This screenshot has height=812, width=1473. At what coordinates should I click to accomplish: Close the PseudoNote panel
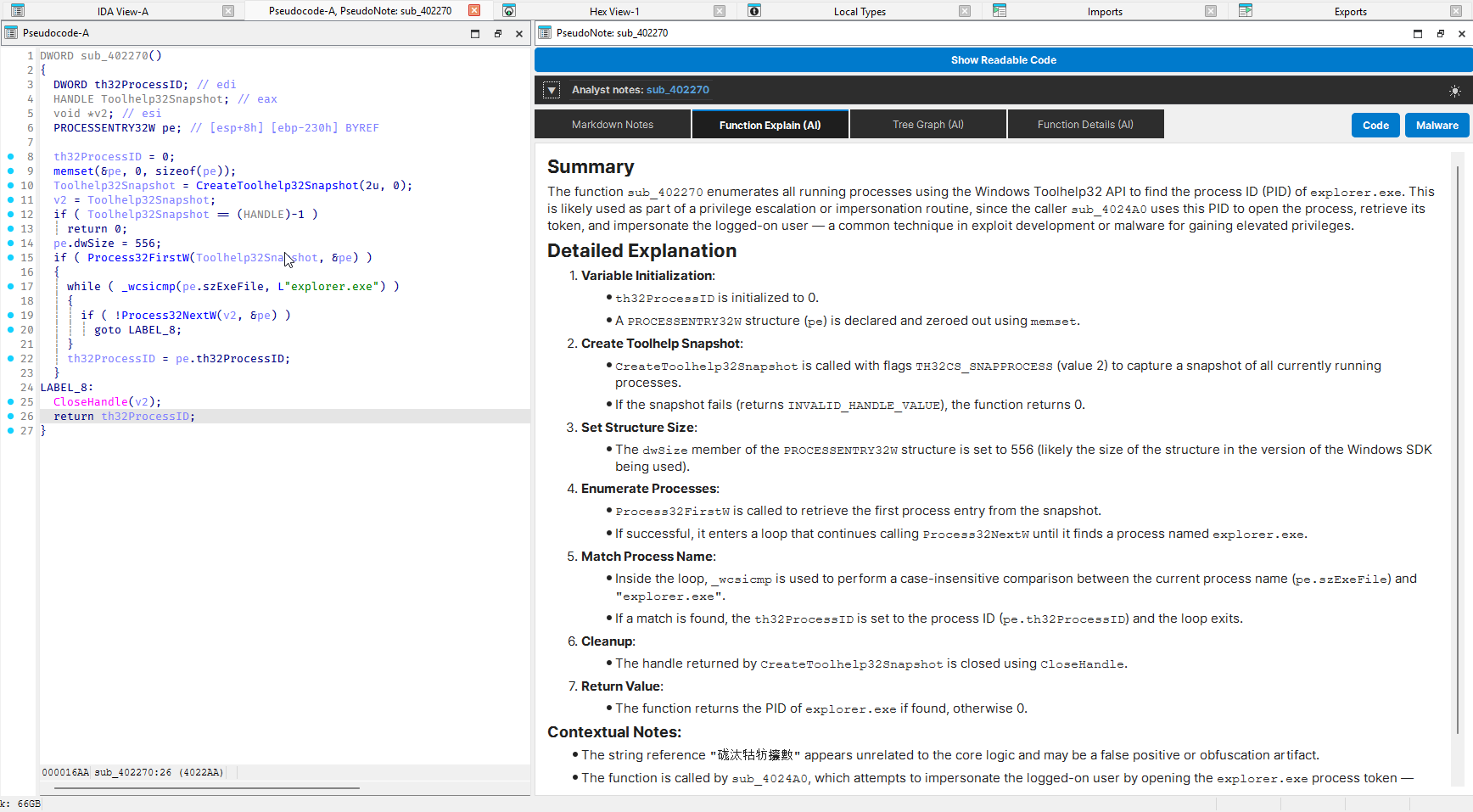click(x=1462, y=34)
